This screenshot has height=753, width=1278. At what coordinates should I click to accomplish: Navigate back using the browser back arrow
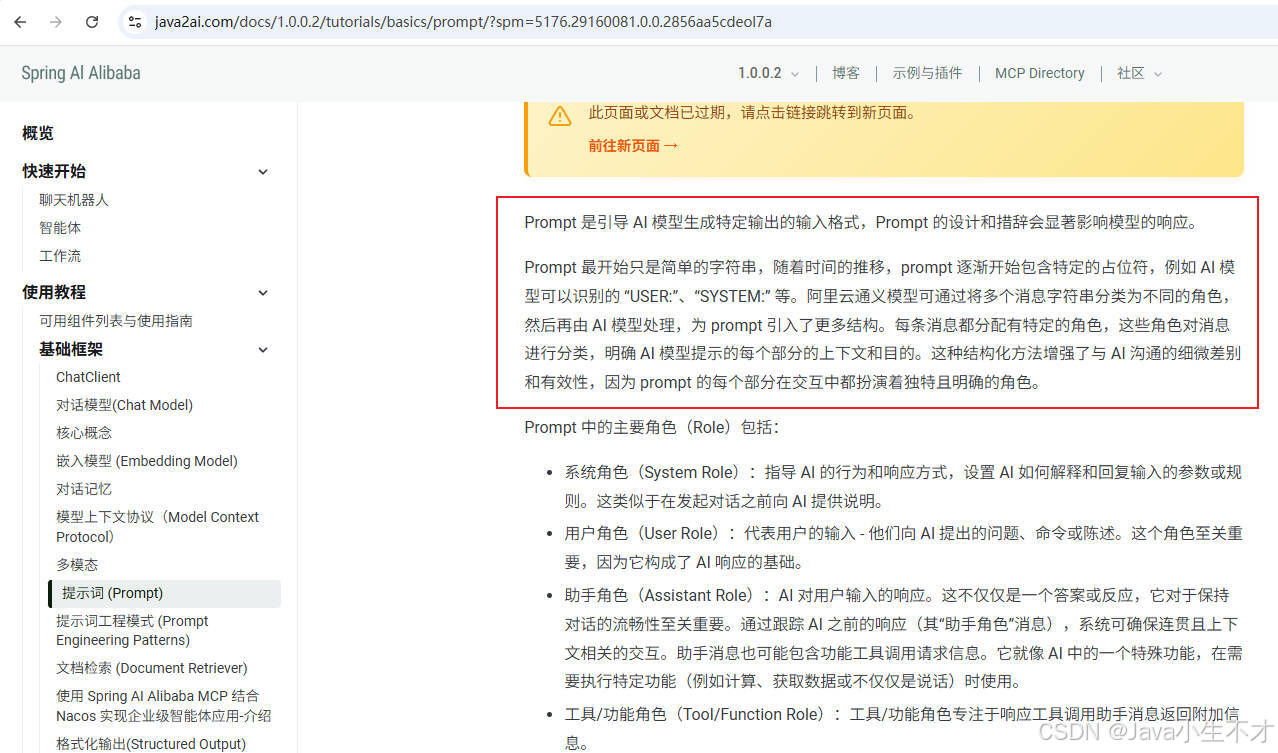20,22
